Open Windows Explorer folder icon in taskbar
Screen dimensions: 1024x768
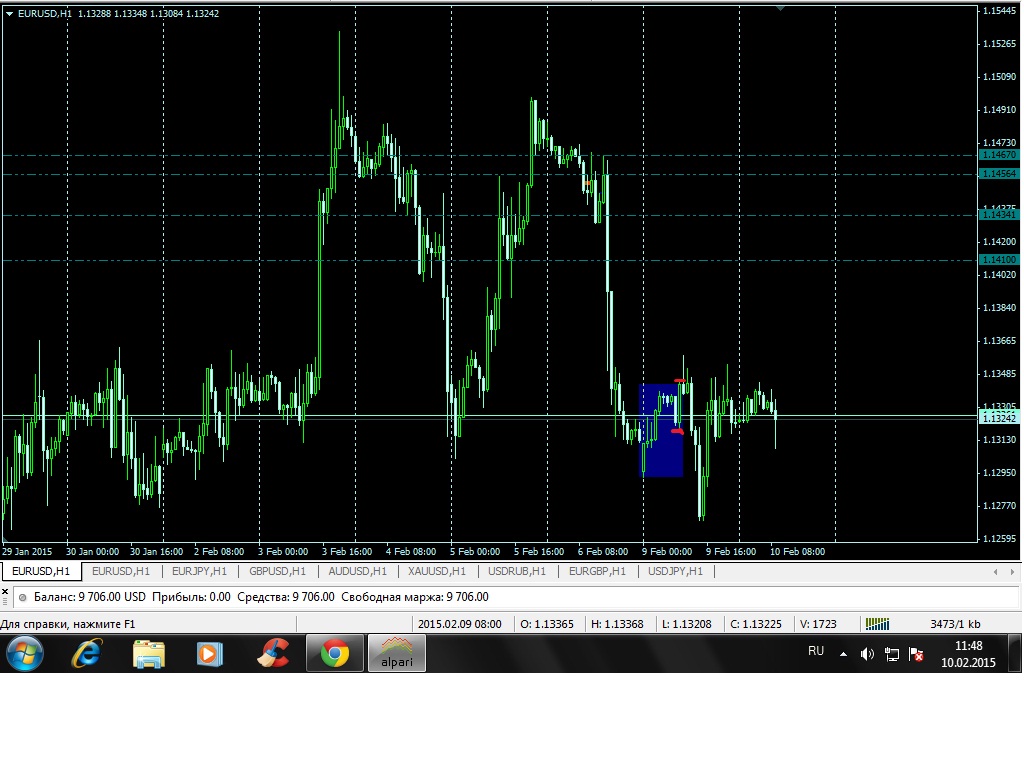tap(148, 653)
